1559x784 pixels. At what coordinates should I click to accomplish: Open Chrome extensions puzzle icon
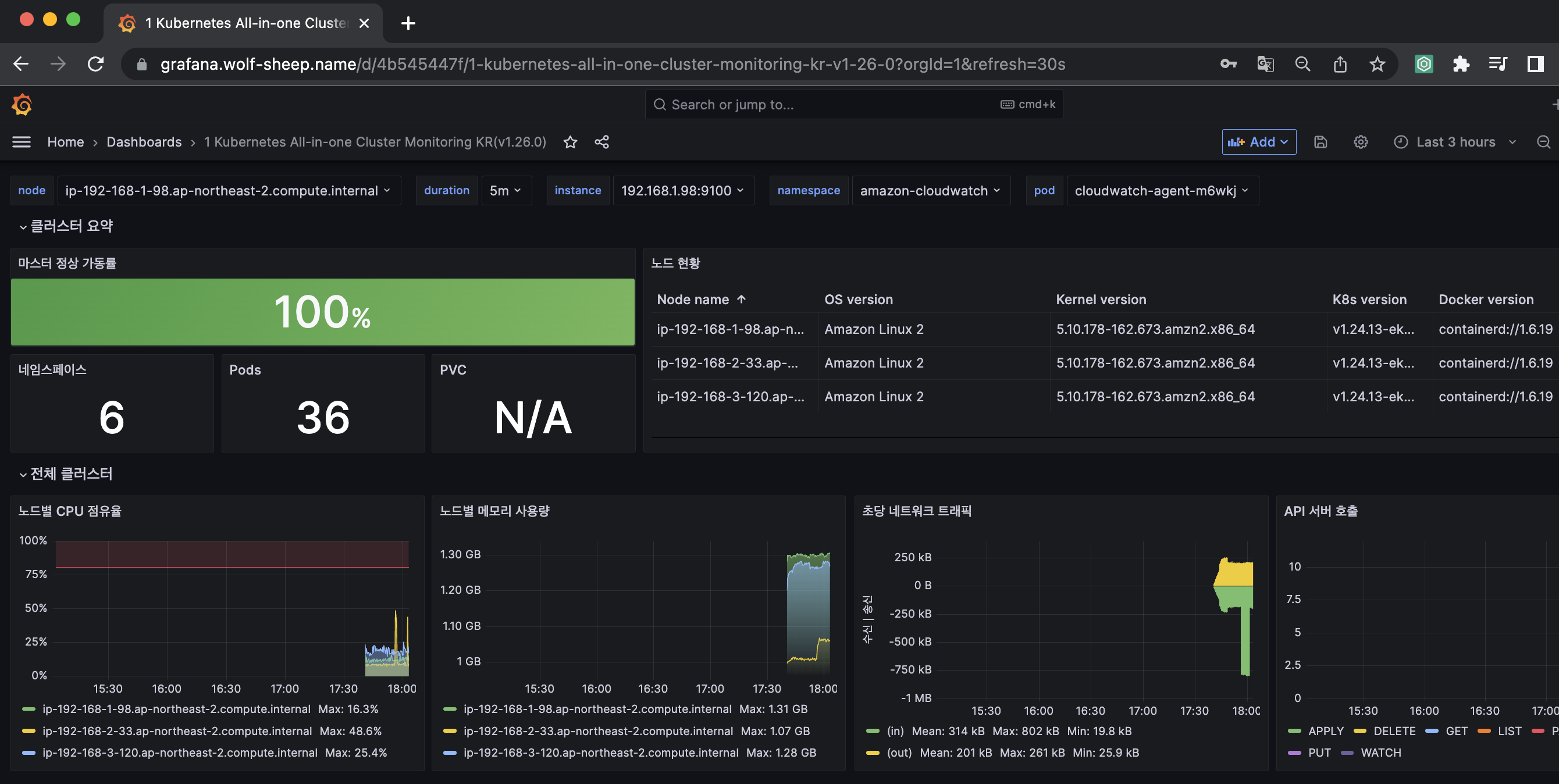1461,64
